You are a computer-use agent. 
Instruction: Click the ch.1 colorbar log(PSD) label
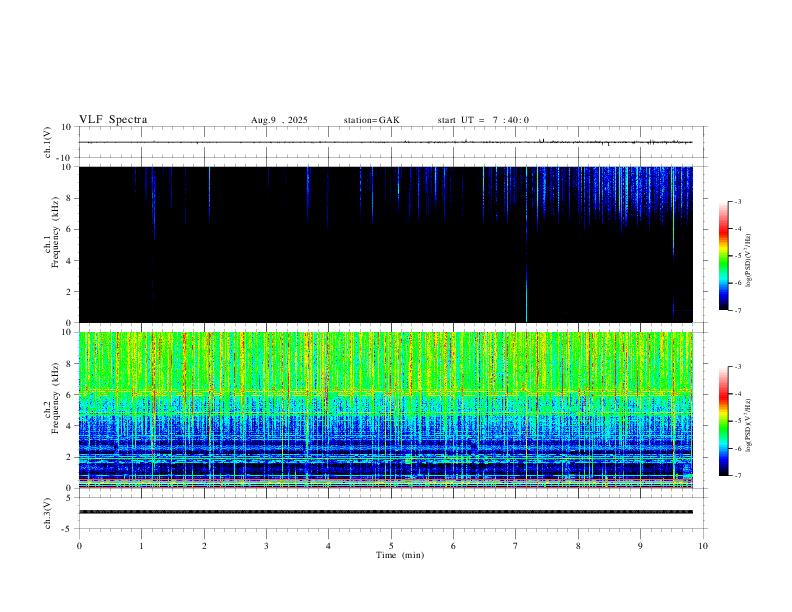[x=749, y=261]
